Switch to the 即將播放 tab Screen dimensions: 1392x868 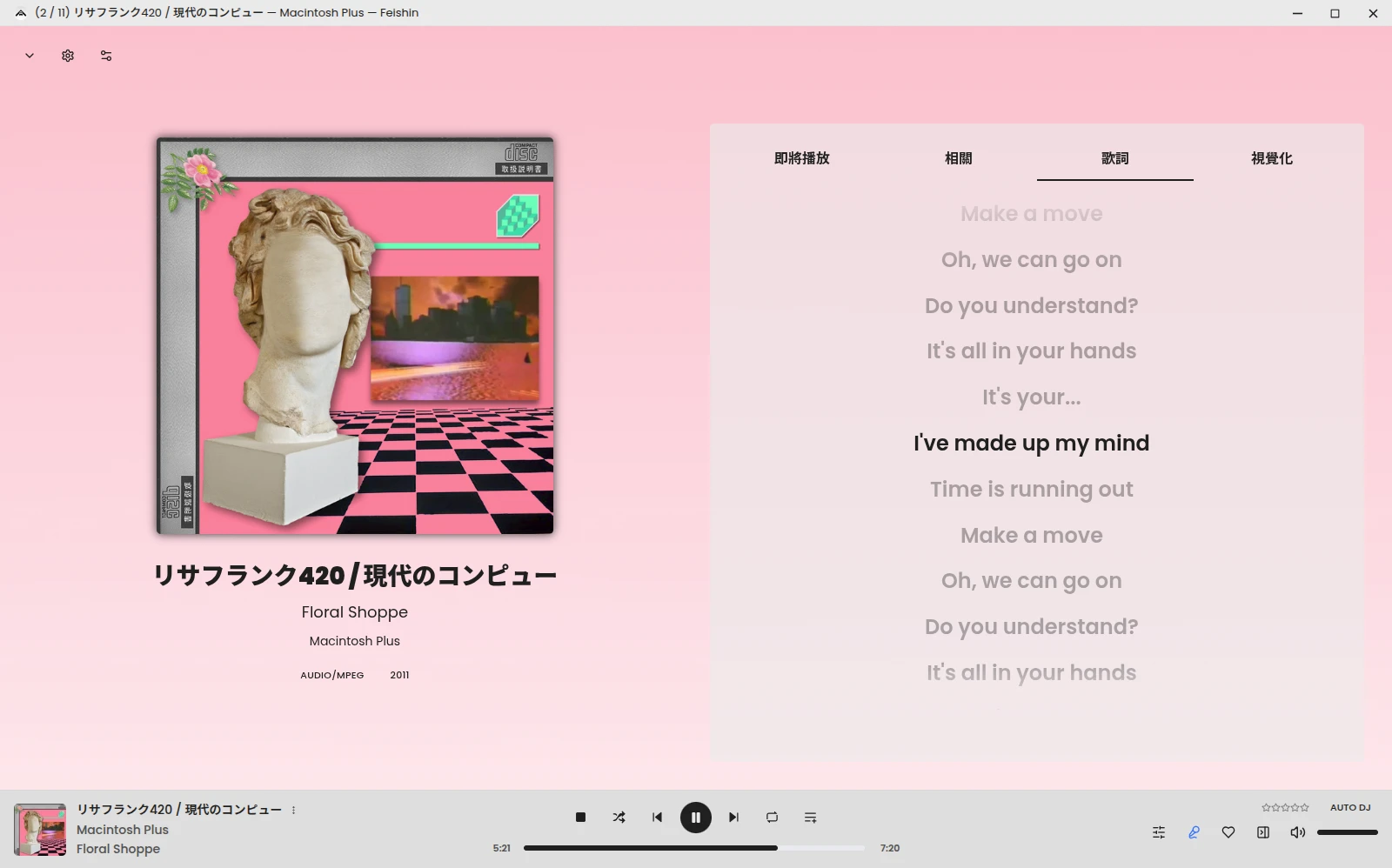tap(801, 158)
